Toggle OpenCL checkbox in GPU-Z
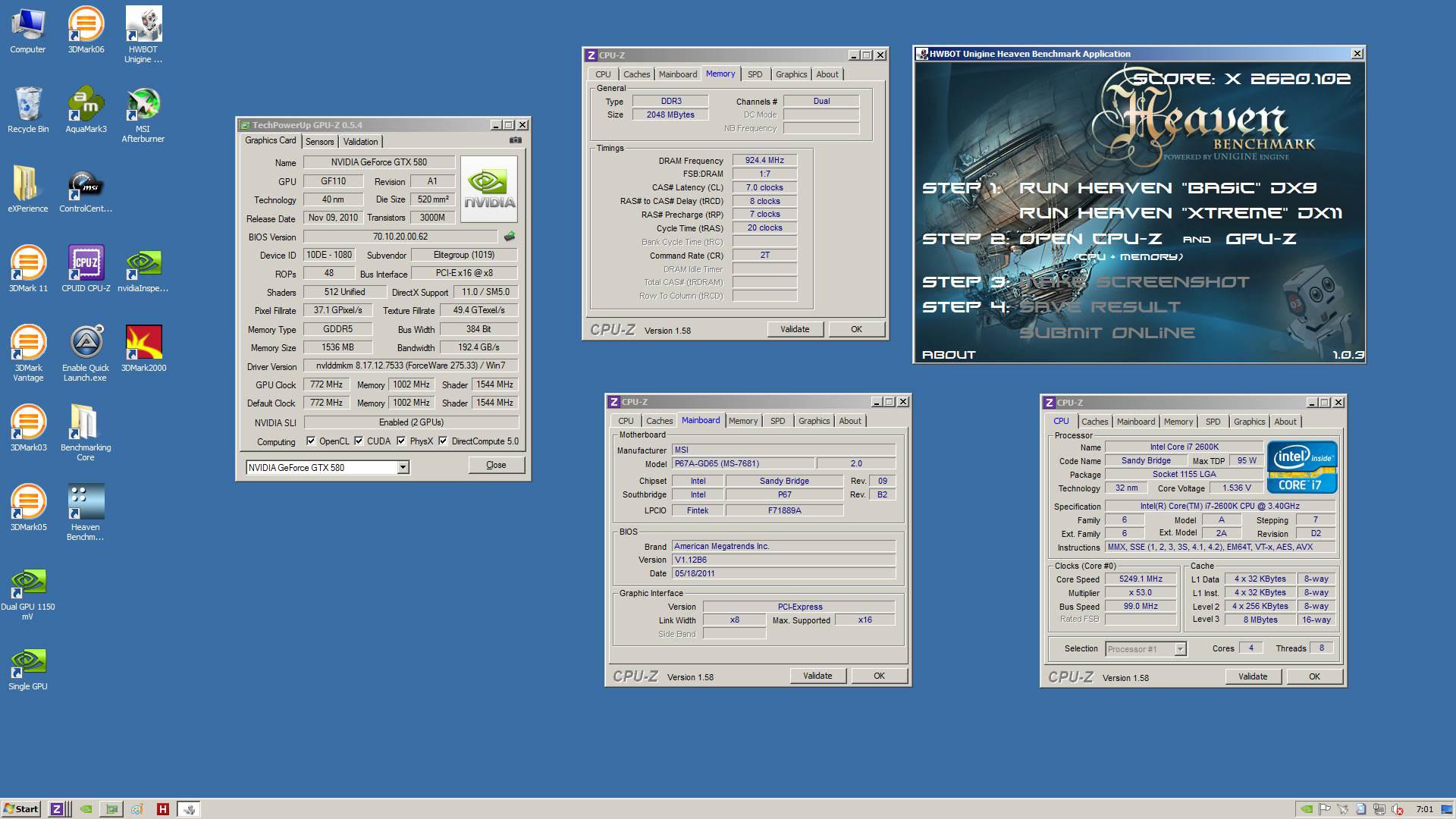 tap(311, 441)
